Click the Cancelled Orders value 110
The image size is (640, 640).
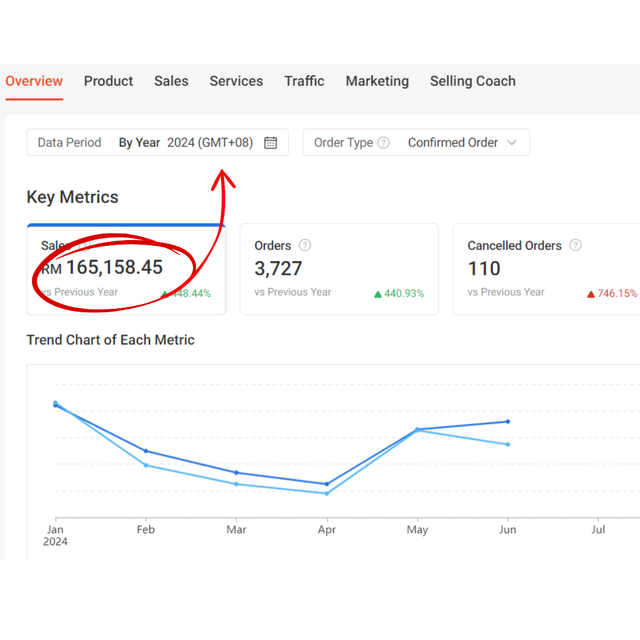[x=484, y=268]
